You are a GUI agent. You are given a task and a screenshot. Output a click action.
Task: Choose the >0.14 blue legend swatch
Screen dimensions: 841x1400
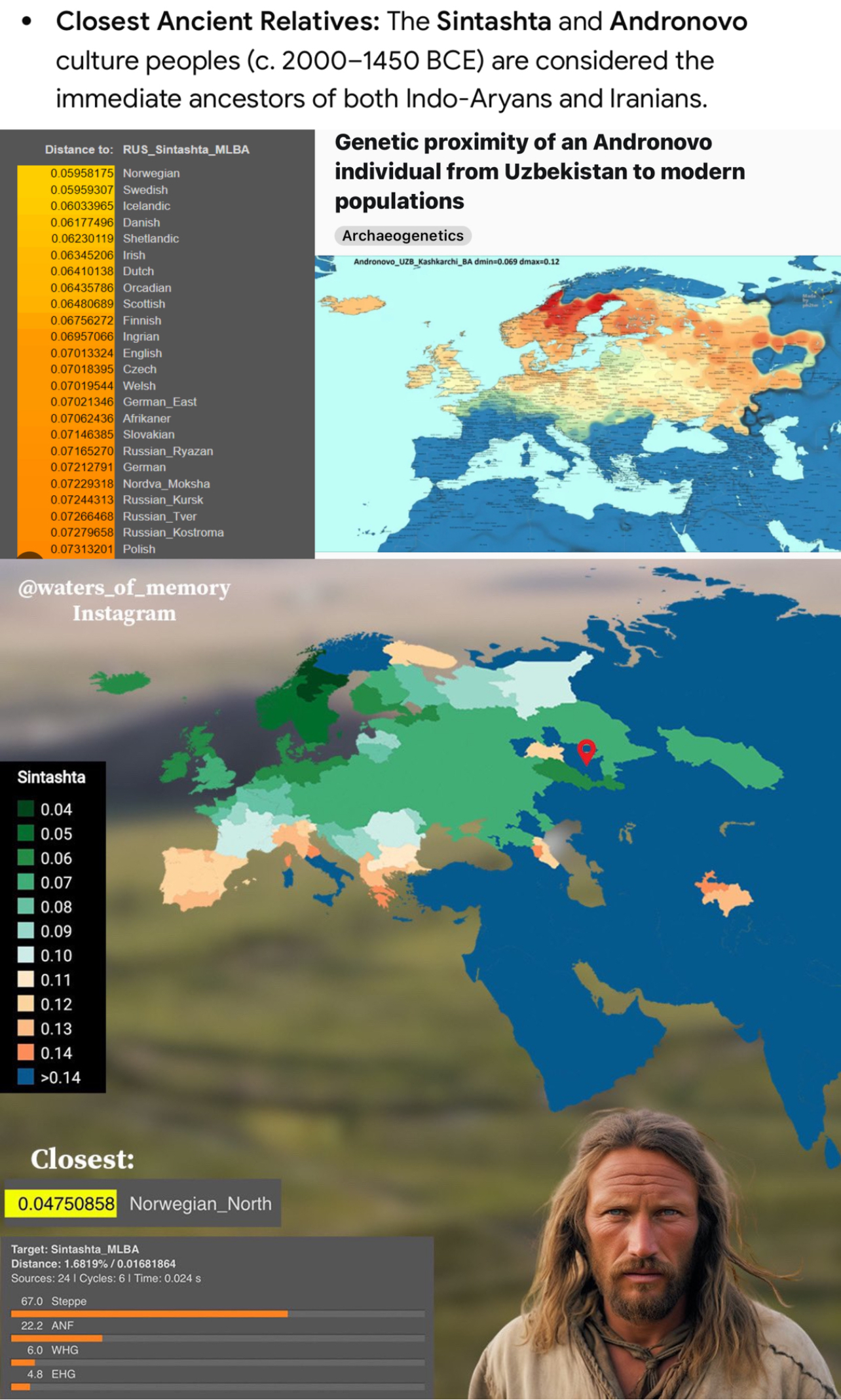pyautogui.click(x=26, y=1077)
